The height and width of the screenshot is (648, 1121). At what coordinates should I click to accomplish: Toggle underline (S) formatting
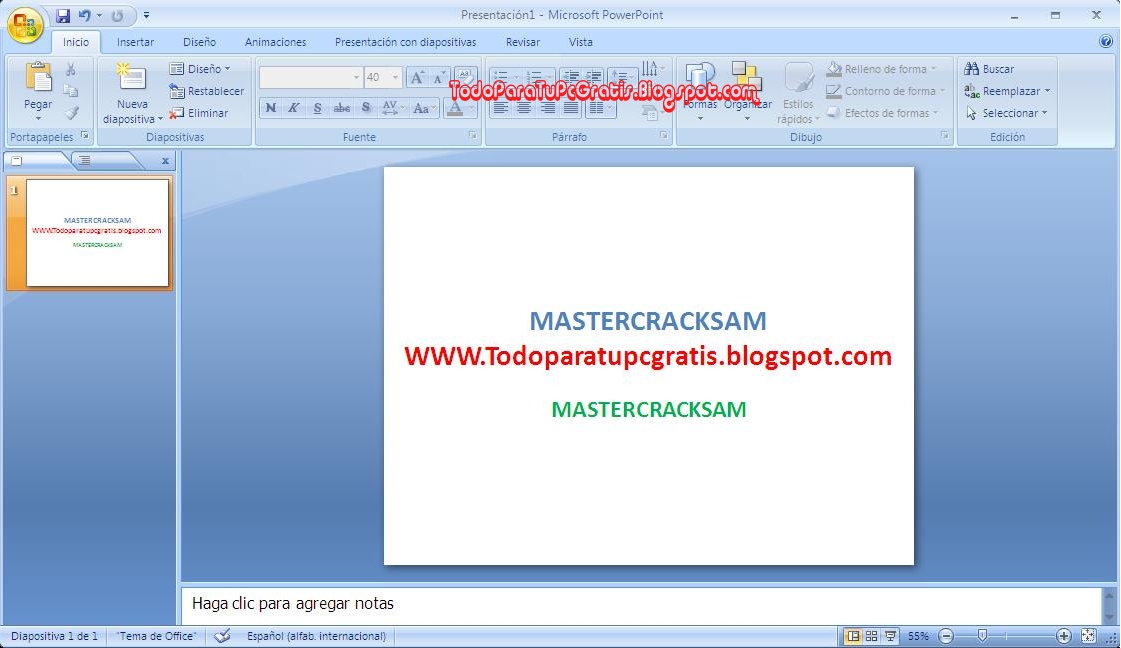tap(317, 108)
